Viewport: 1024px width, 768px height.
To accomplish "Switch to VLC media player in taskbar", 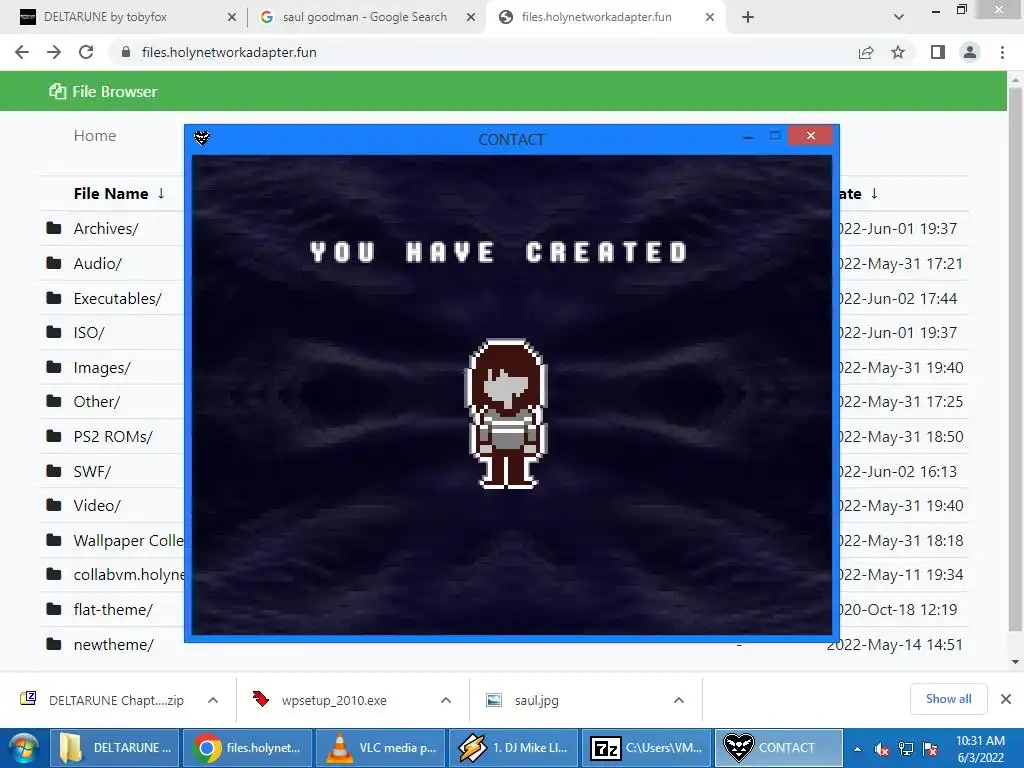I will point(381,748).
